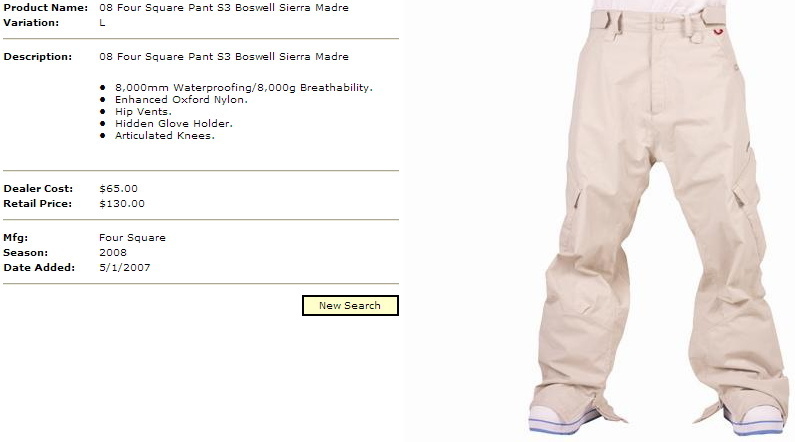Click the Date Added label
The width and height of the screenshot is (795, 442).
39,268
